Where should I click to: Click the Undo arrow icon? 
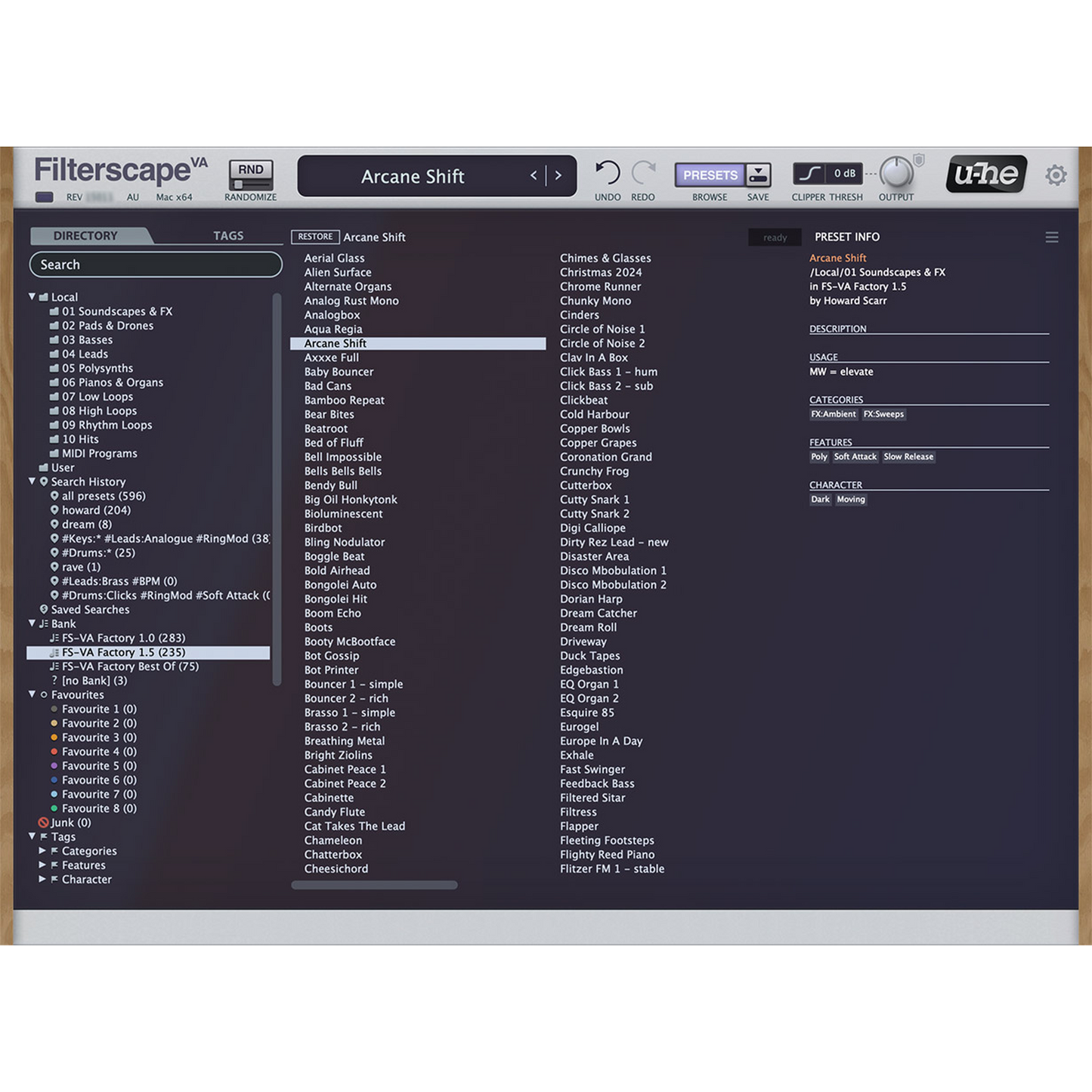[x=607, y=173]
